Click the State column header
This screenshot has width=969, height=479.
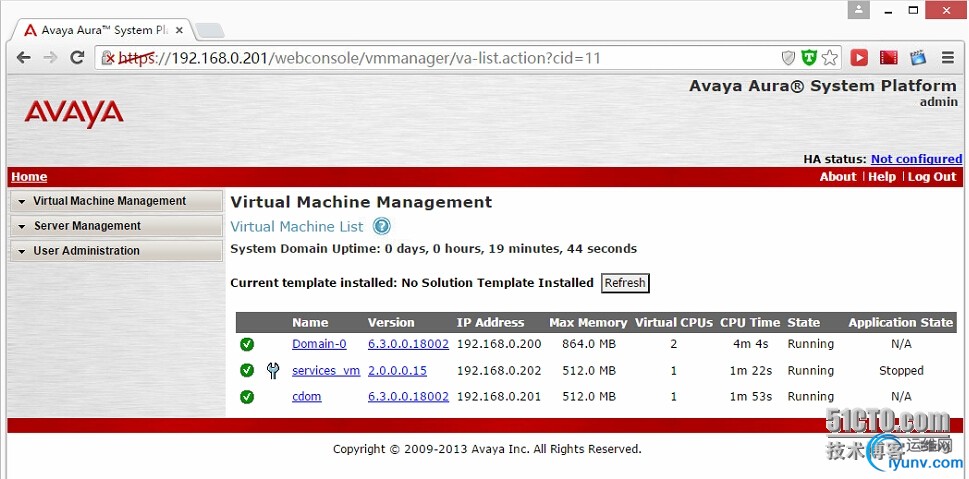tap(803, 323)
